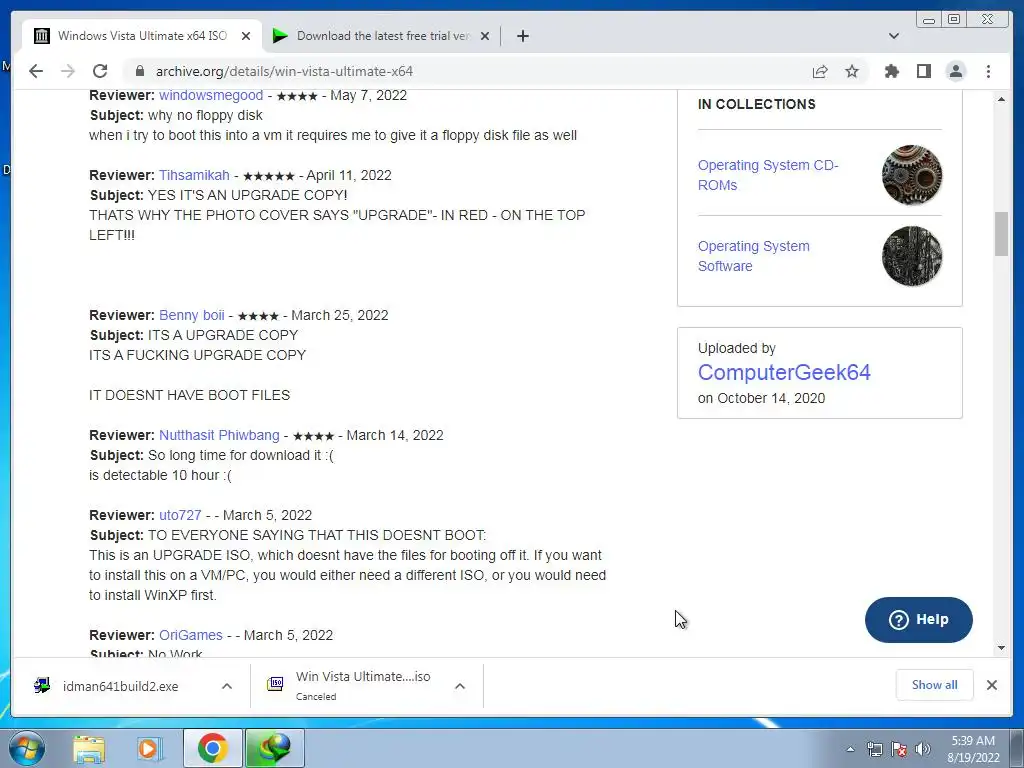Click the forward navigation arrow
This screenshot has width=1024, height=768.
[68, 71]
